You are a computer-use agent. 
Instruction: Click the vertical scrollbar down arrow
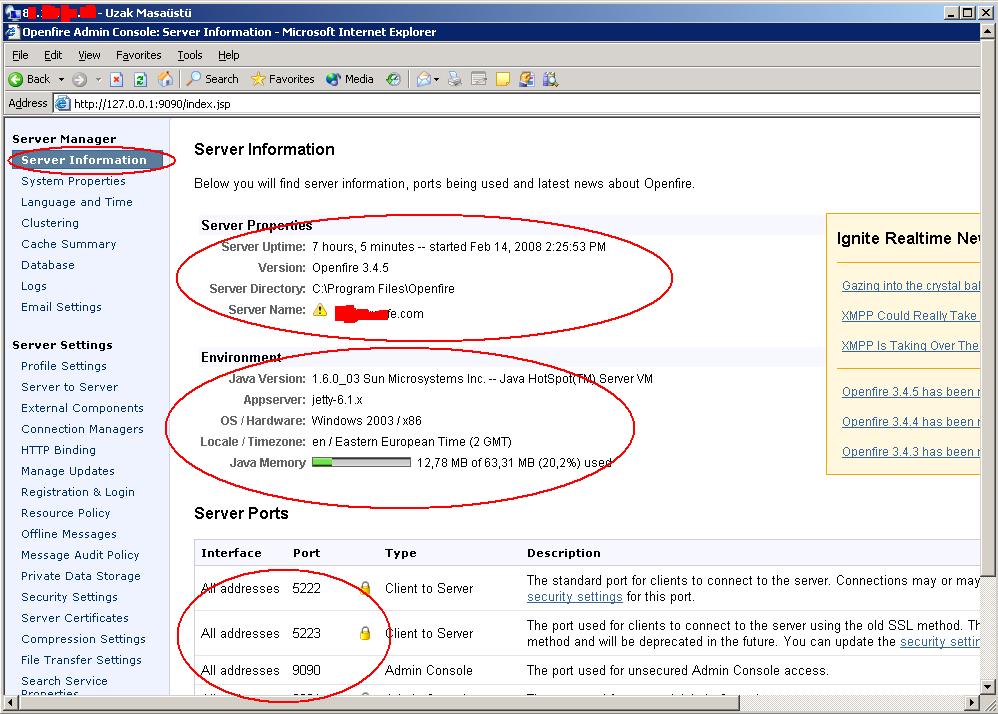click(x=988, y=687)
